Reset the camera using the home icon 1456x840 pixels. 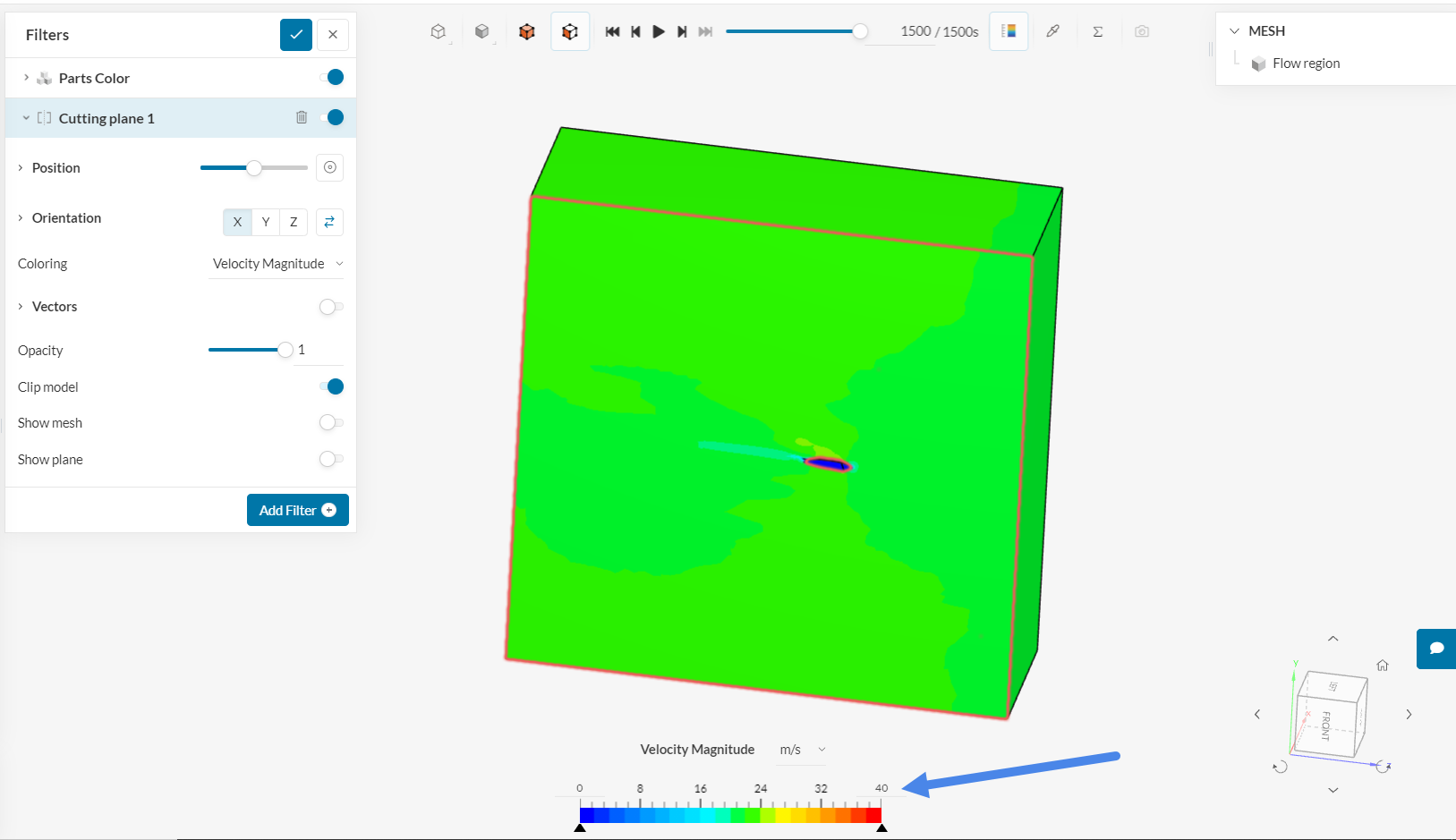(x=1383, y=666)
